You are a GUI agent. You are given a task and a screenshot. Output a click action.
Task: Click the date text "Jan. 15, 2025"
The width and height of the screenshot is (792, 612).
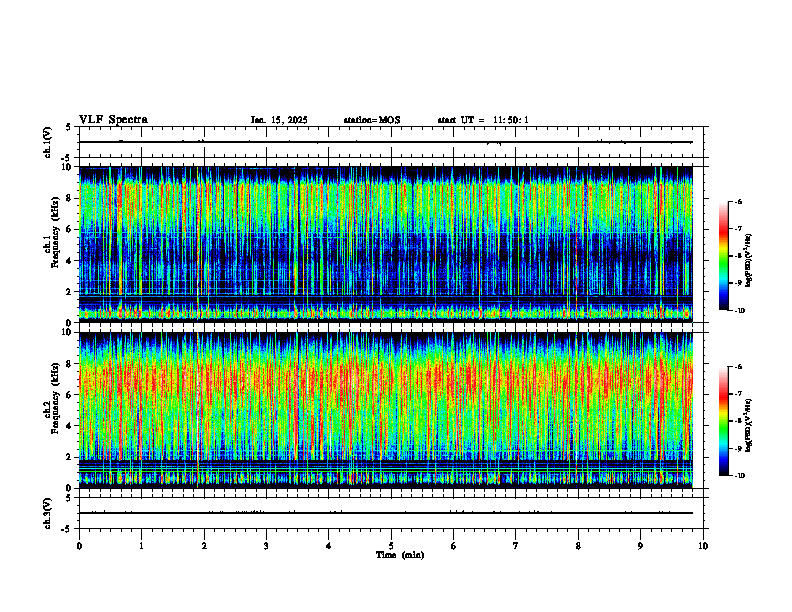[279, 120]
